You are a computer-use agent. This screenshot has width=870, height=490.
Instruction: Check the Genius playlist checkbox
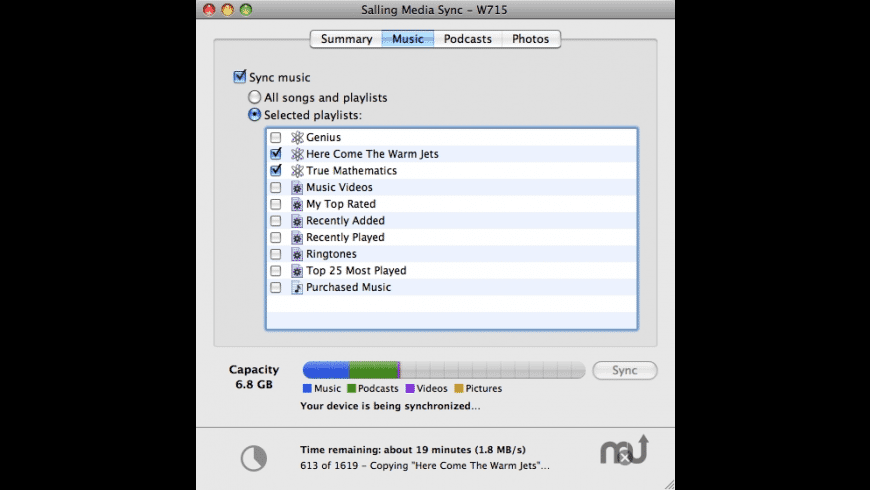276,137
